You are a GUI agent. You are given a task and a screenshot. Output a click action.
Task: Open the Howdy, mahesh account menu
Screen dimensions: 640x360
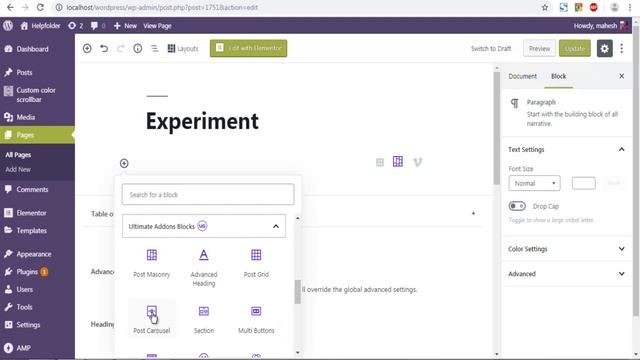pyautogui.click(x=600, y=26)
